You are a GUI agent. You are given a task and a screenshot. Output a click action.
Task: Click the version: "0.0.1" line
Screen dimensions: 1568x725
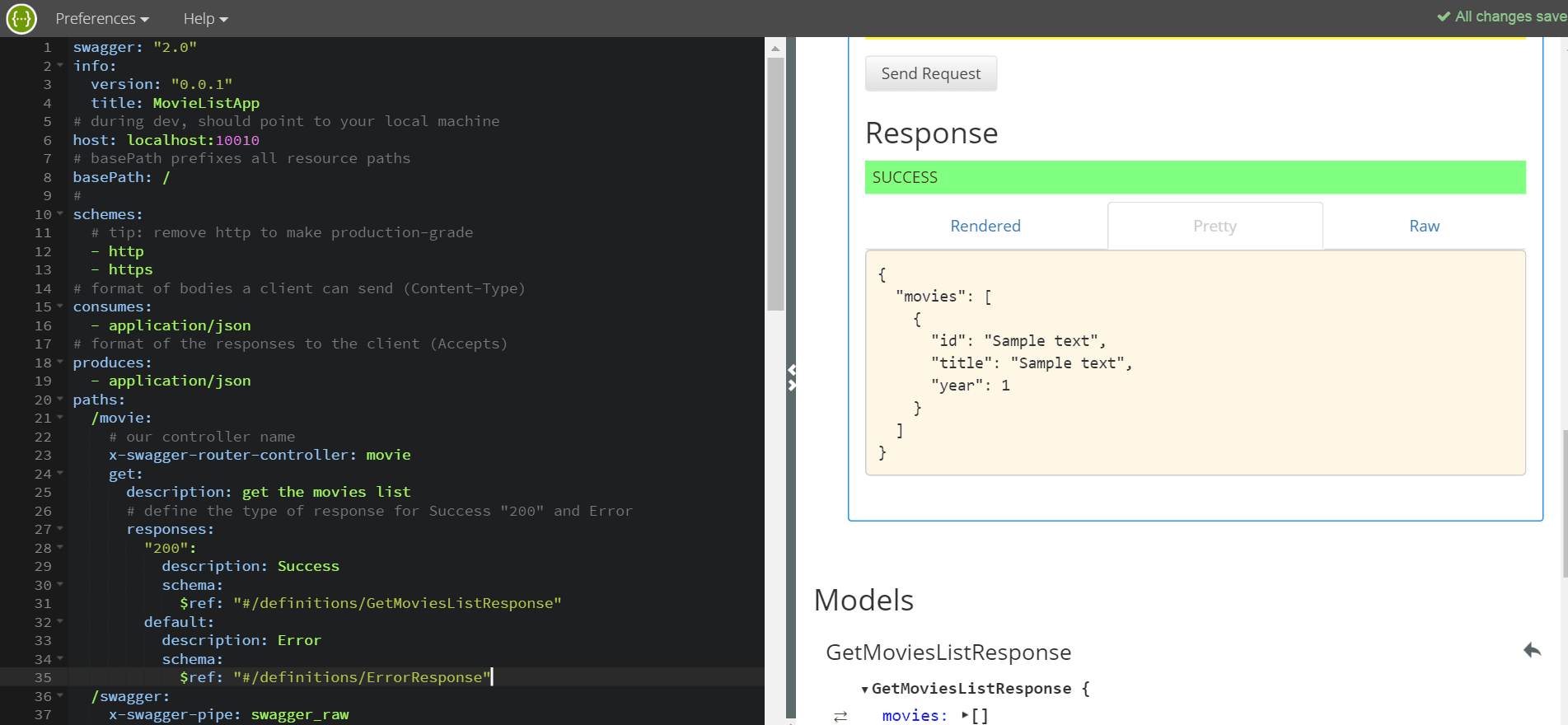[161, 84]
